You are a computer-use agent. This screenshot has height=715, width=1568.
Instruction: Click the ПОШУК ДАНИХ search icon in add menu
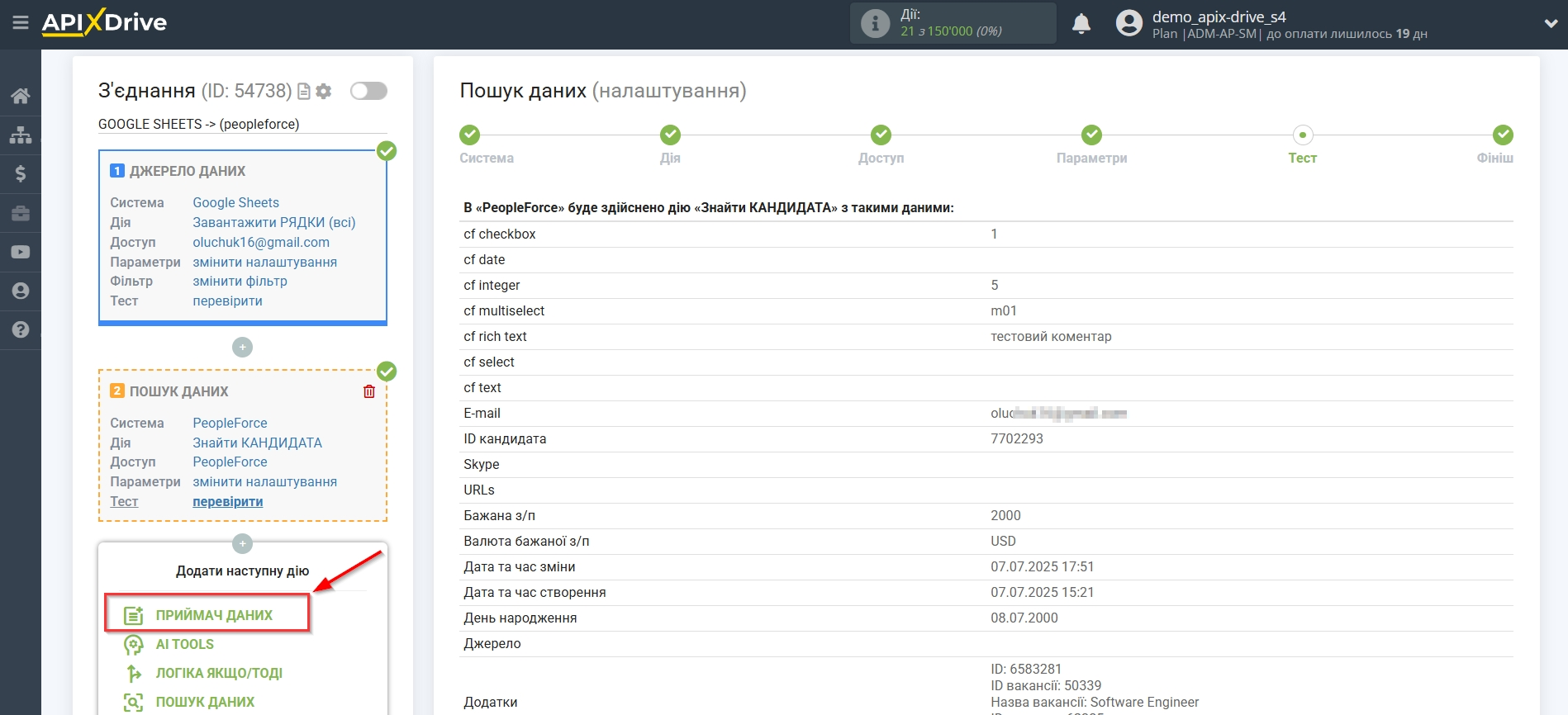pyautogui.click(x=134, y=702)
